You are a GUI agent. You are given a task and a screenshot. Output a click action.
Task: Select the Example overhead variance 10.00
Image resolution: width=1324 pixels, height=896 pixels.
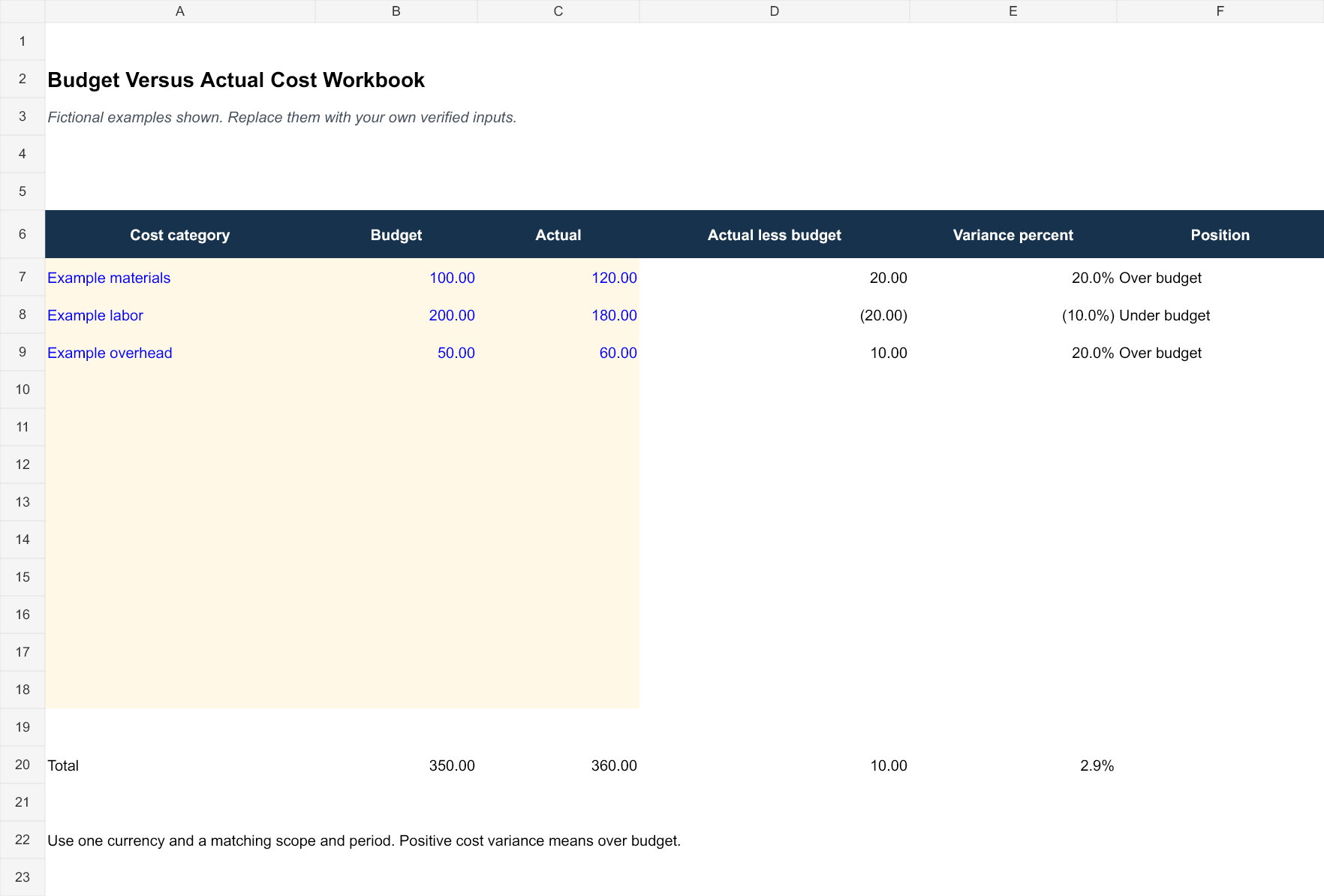pos(775,352)
